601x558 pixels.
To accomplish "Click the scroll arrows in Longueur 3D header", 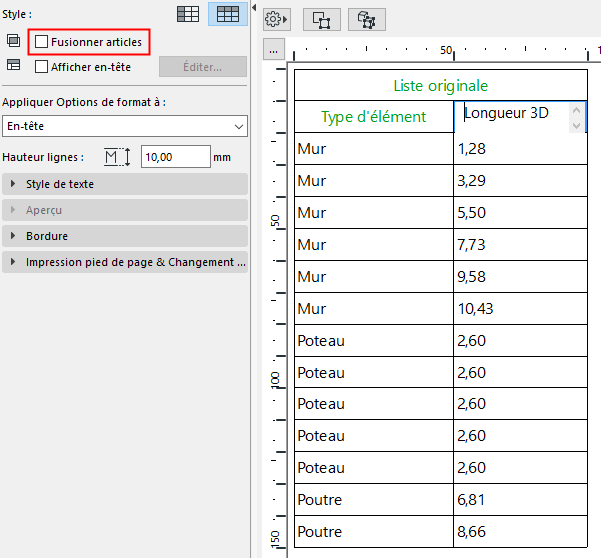I will click(577, 117).
